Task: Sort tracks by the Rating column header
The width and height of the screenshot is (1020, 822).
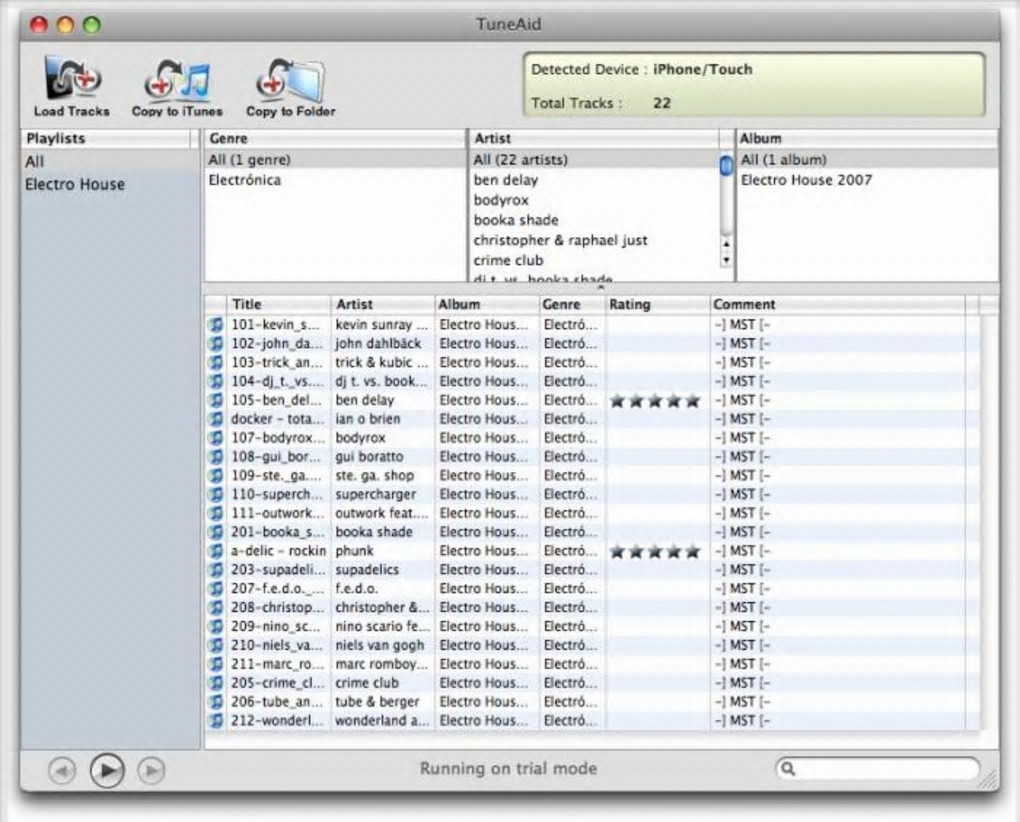Action: (657, 304)
